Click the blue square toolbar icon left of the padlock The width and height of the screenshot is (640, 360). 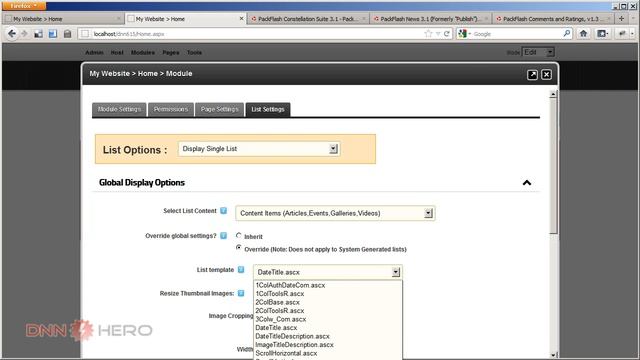point(53,34)
